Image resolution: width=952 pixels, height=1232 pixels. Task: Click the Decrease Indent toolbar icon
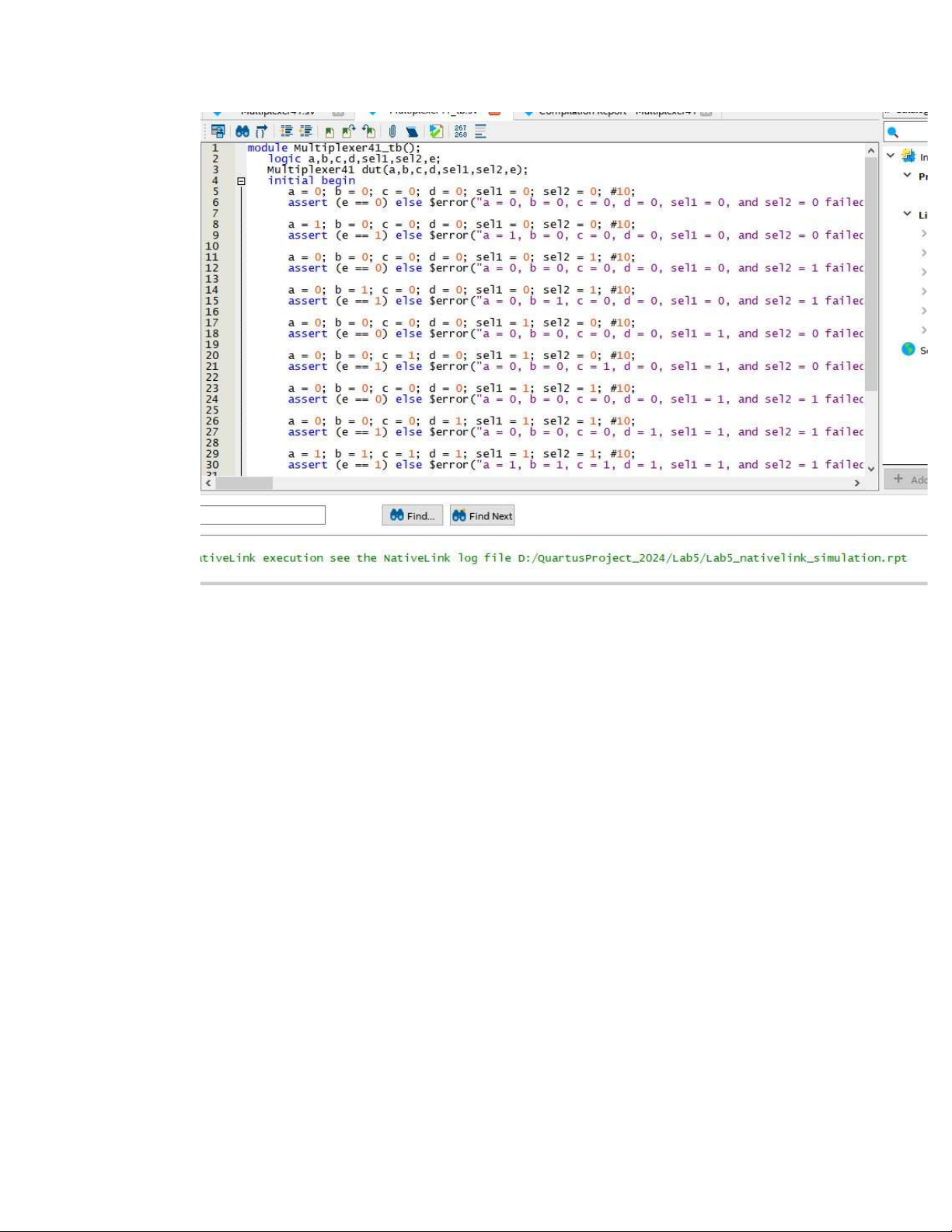pyautogui.click(x=305, y=131)
